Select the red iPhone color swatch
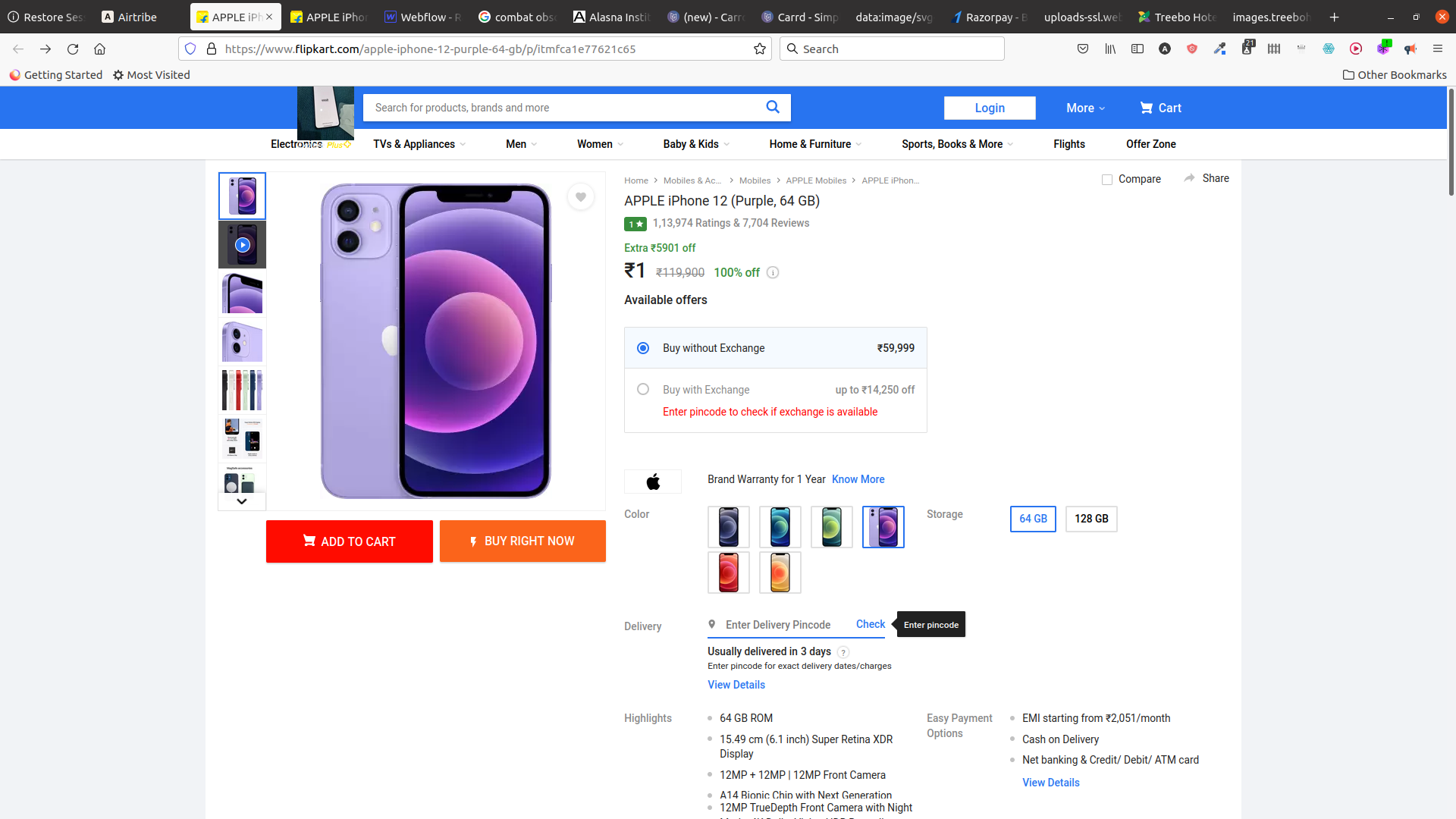 (728, 573)
